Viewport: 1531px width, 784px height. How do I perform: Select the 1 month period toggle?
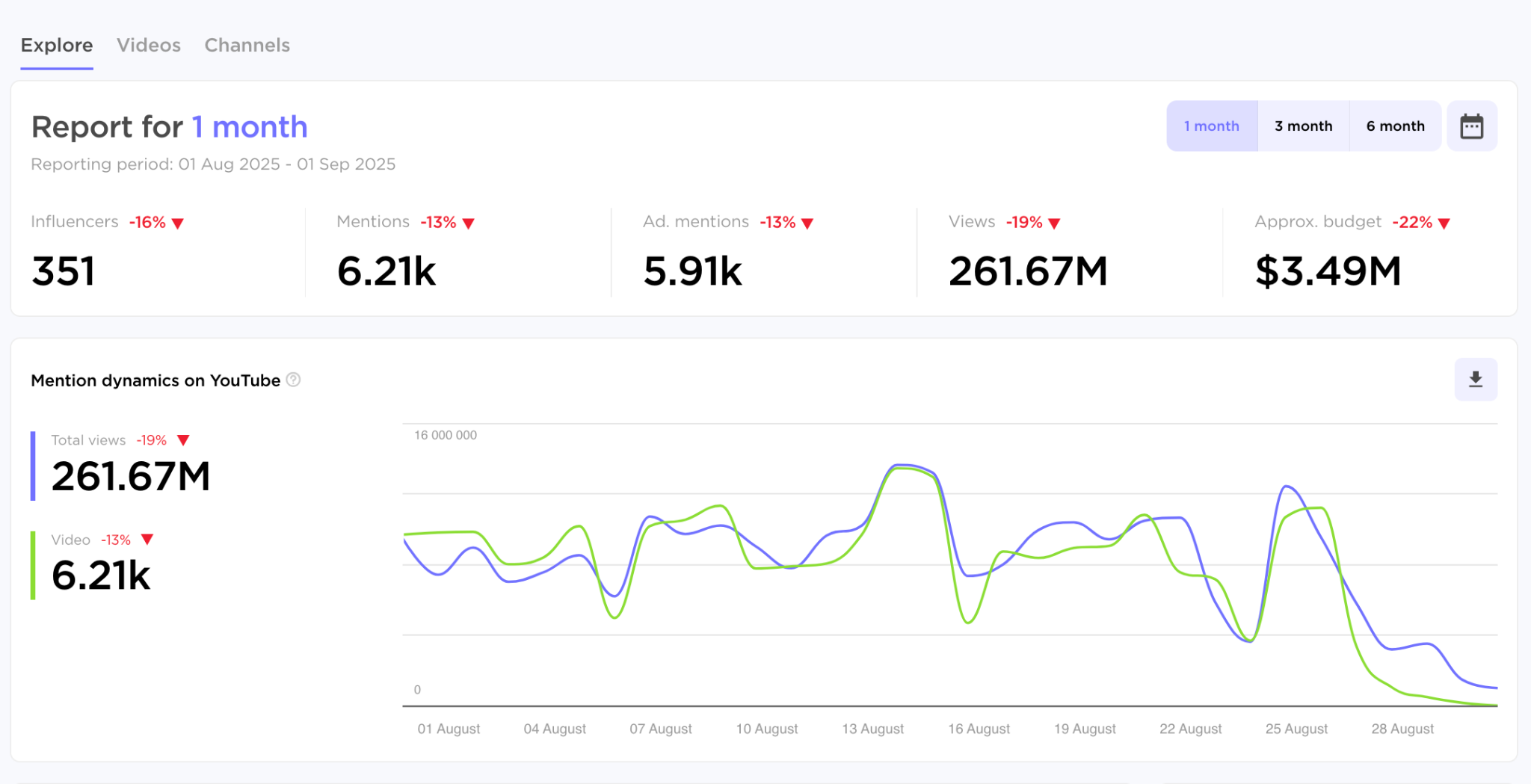click(x=1211, y=126)
